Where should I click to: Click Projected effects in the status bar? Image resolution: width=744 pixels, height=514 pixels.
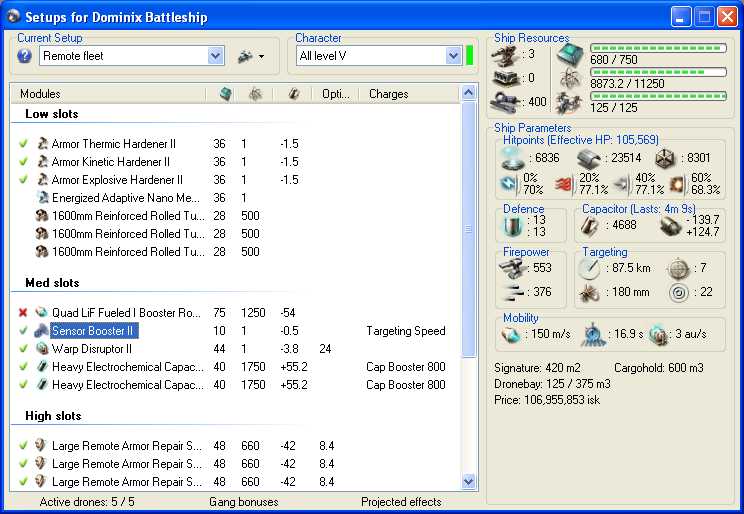click(x=400, y=502)
